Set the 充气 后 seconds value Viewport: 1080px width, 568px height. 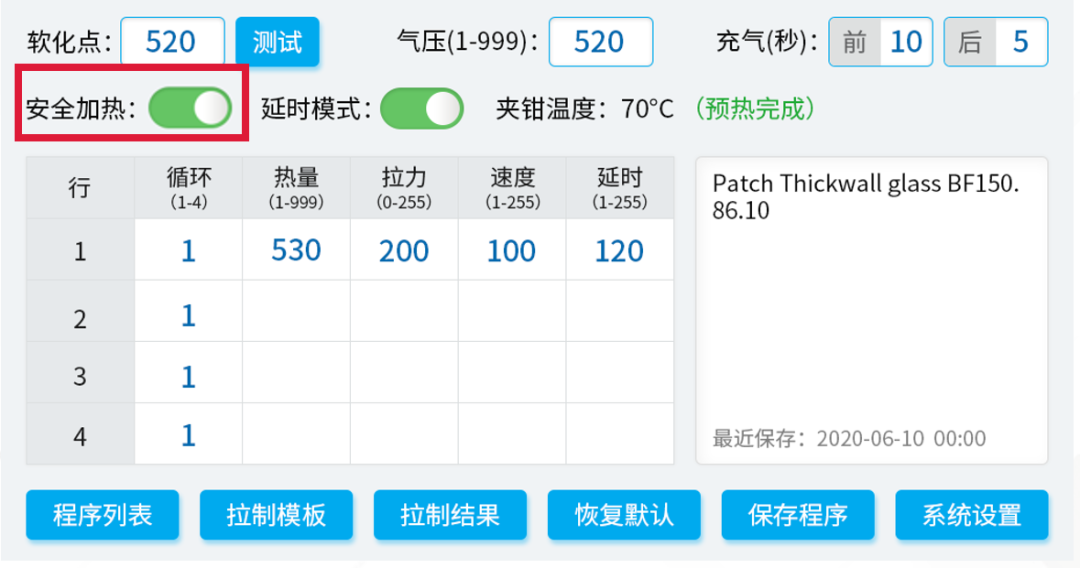[x=1019, y=42]
